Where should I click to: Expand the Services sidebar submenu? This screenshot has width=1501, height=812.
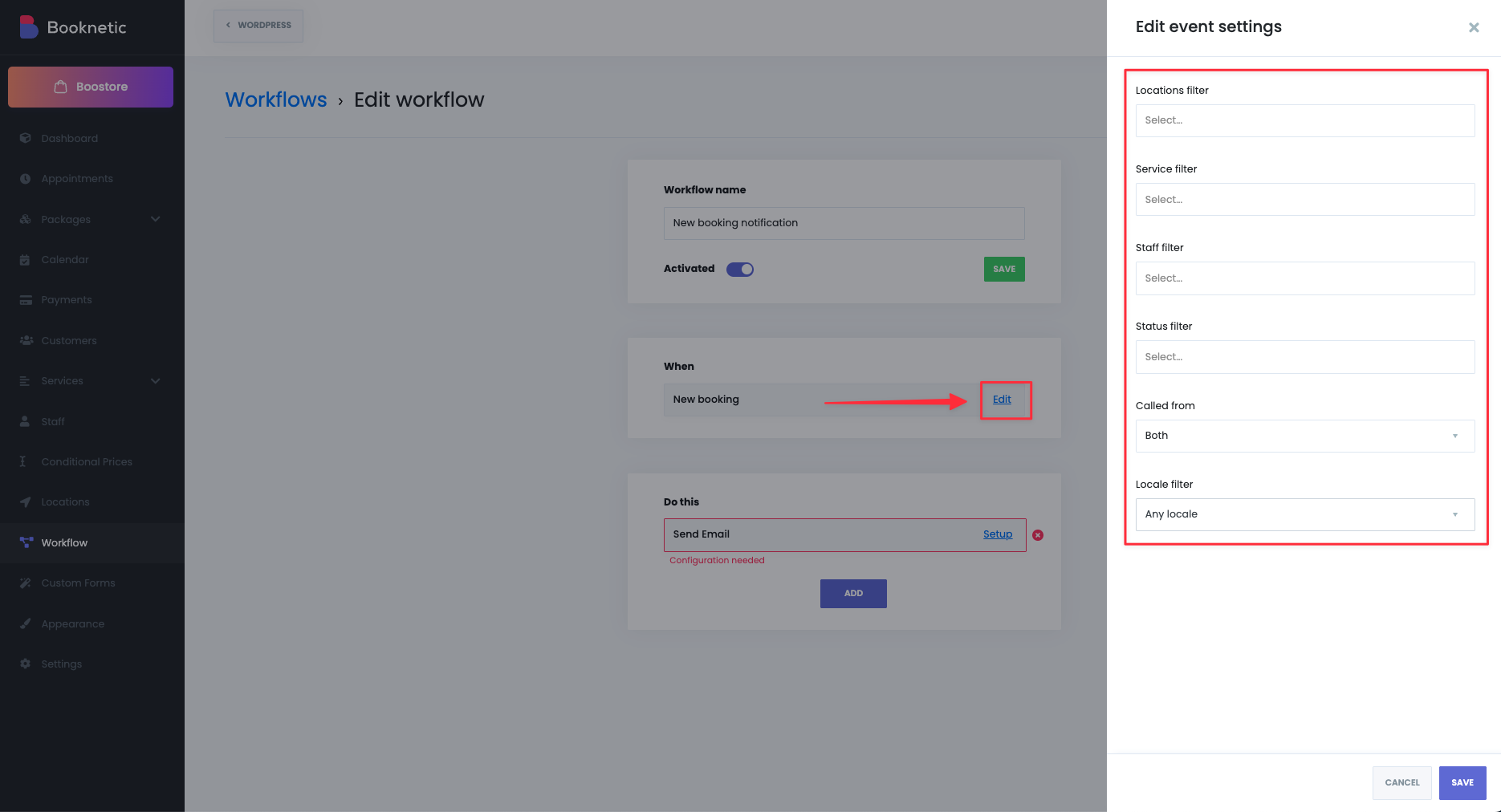click(x=155, y=381)
